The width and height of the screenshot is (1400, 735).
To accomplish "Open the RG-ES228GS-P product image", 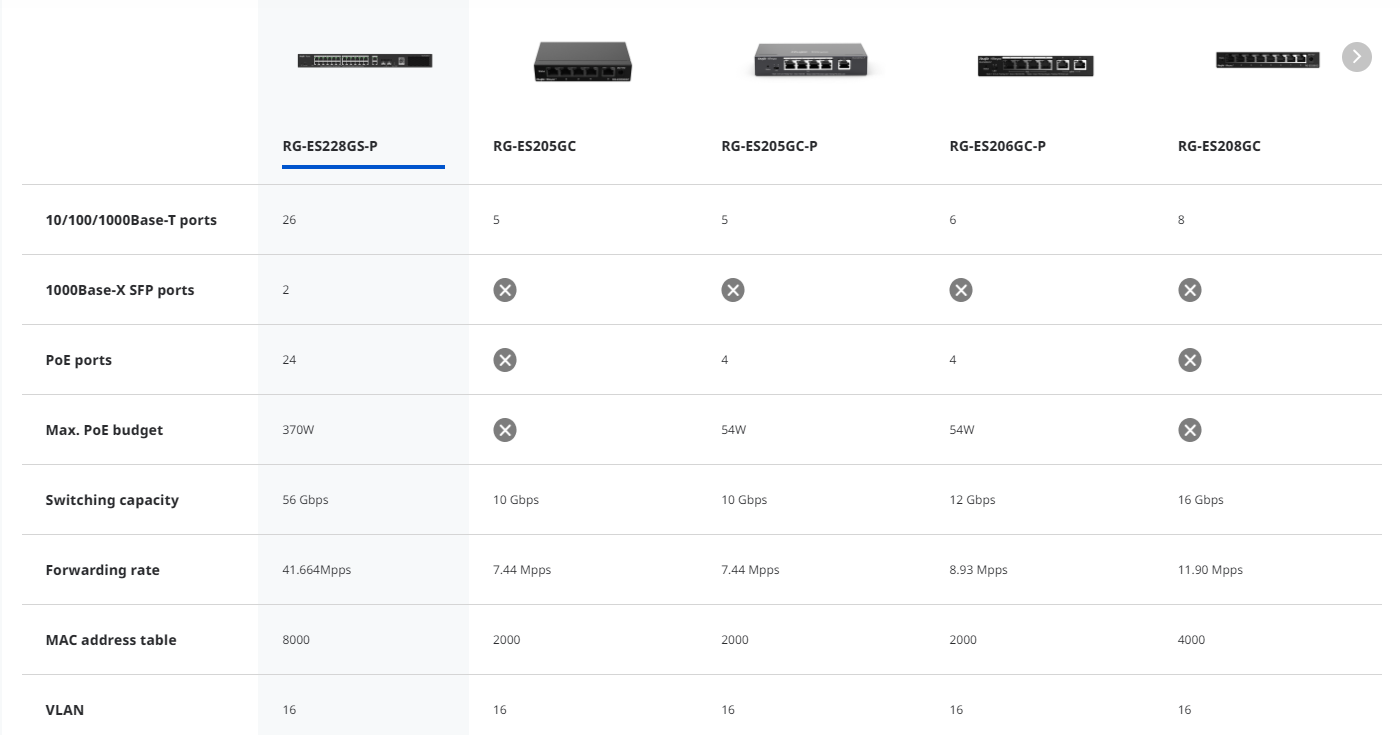I will click(x=364, y=61).
